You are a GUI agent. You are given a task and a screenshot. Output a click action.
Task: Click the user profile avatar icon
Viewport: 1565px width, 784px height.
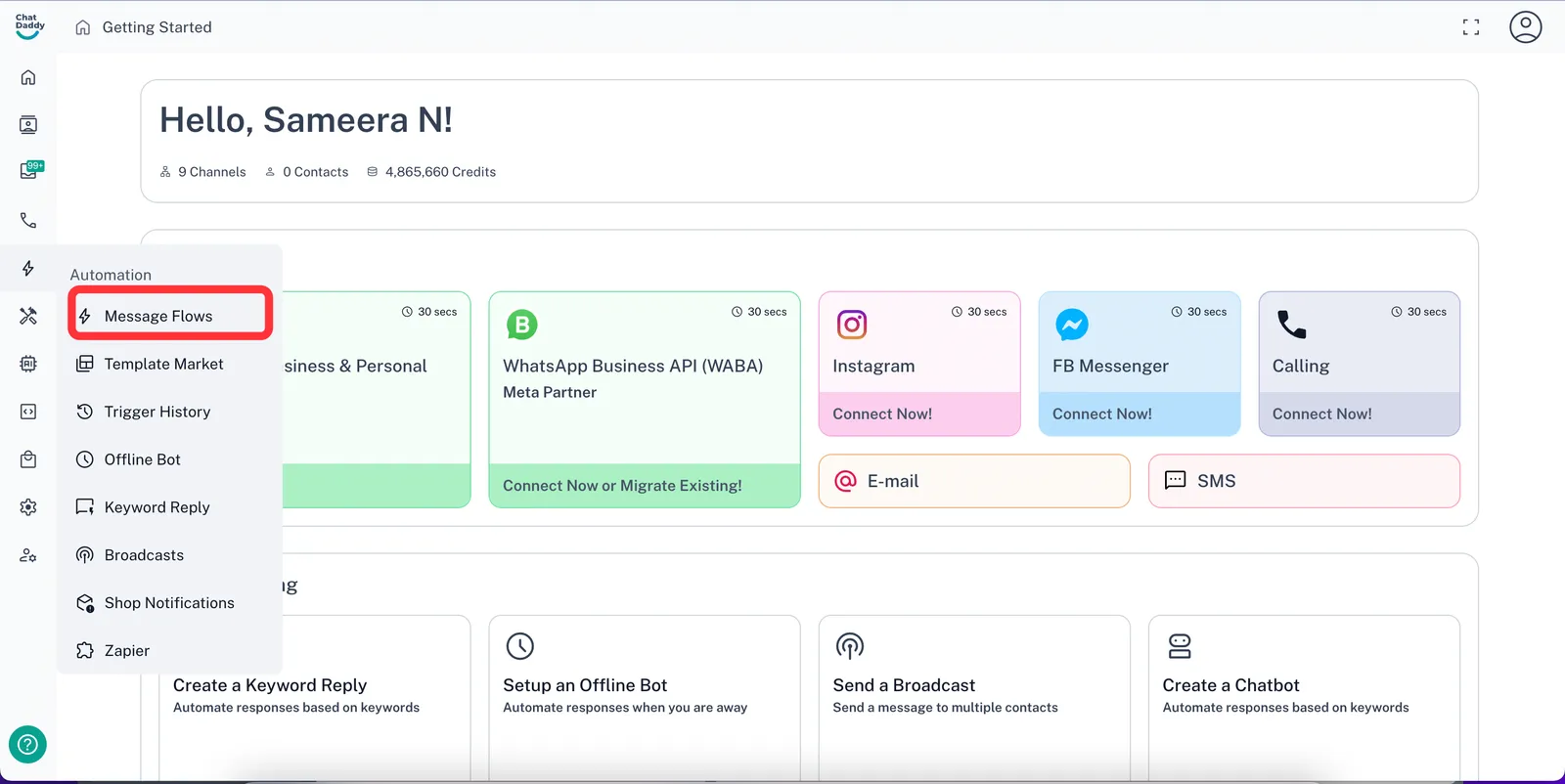(1525, 27)
